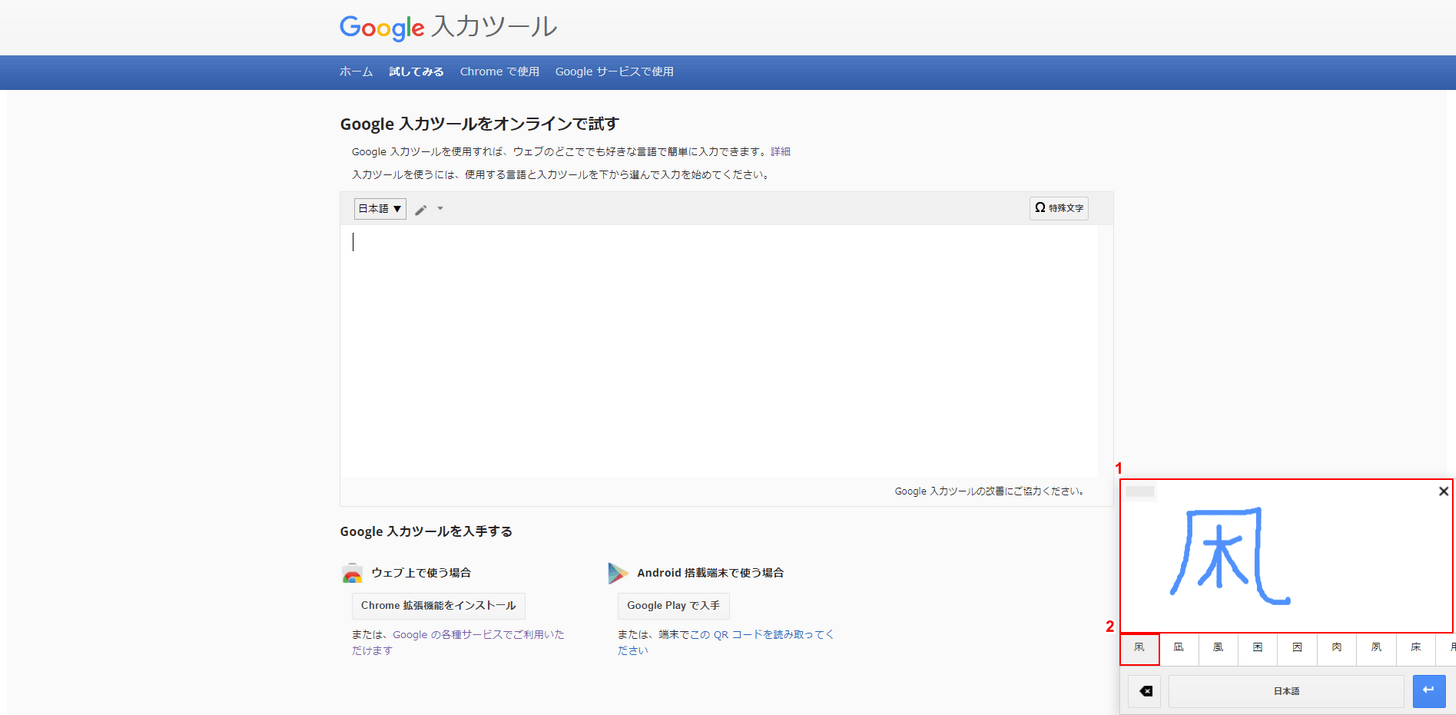Open the 試してみる tab
This screenshot has width=1456, height=715.
tap(416, 72)
